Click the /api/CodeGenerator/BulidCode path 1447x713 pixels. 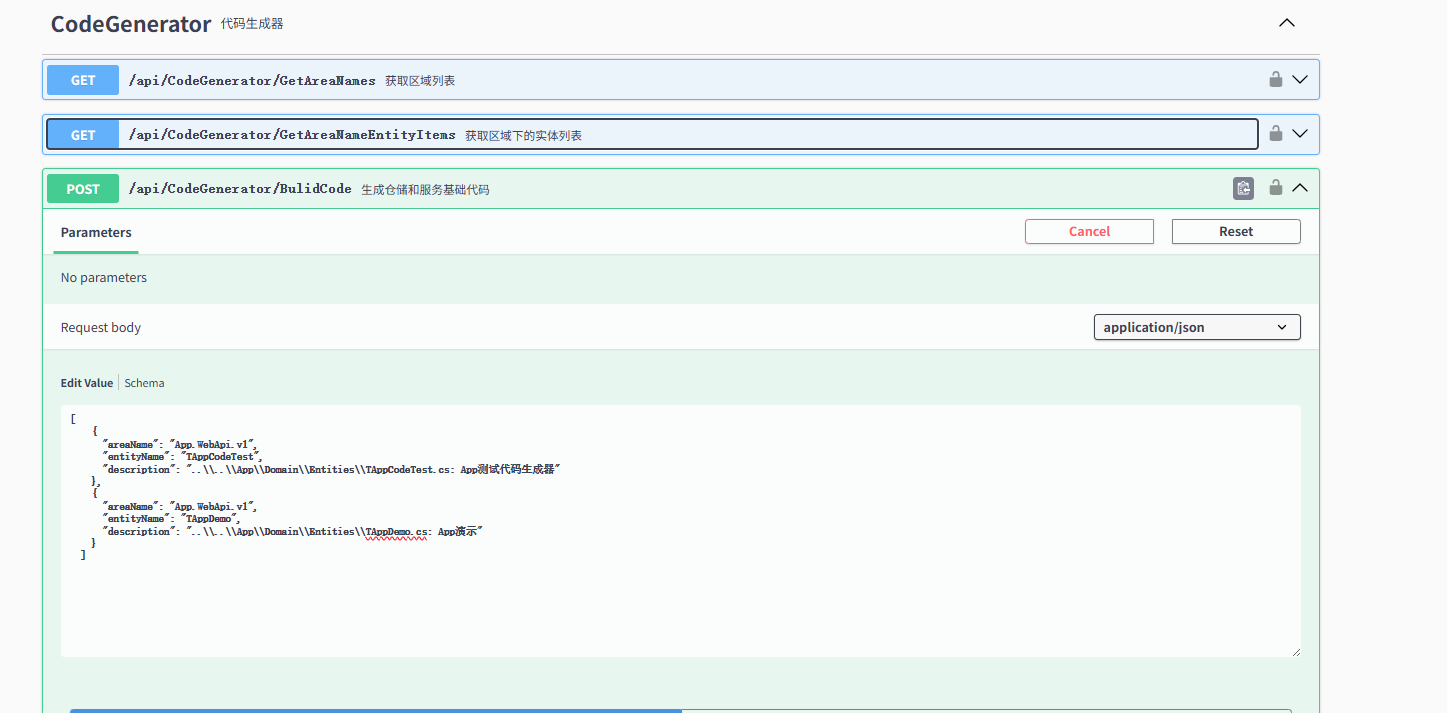coord(240,188)
